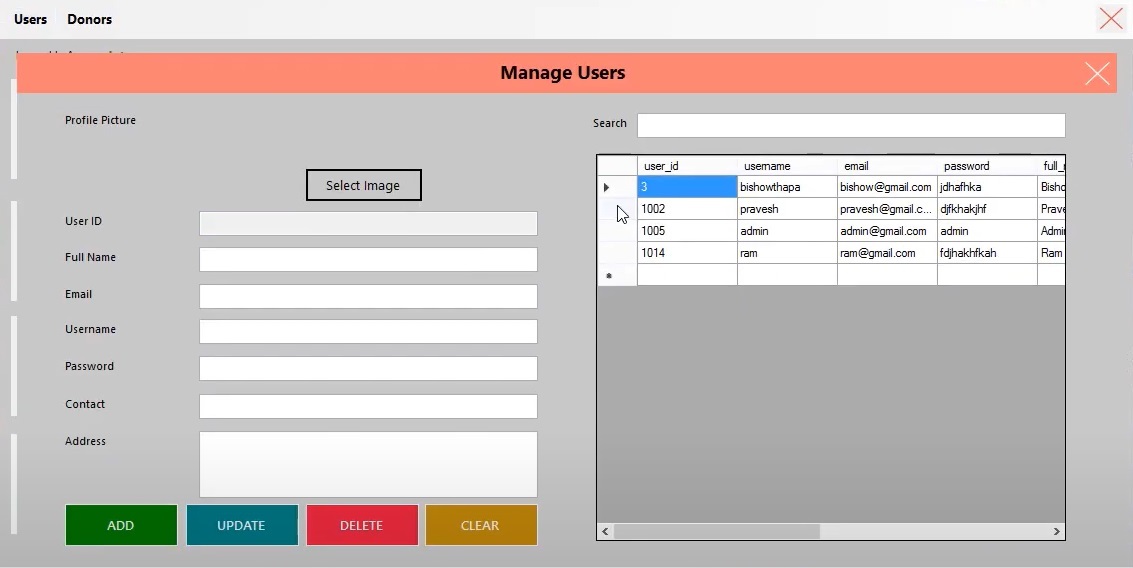Screen dimensions: 1133x568
Task: Click the scrollbar right arrow in grid
Action: tap(1056, 532)
